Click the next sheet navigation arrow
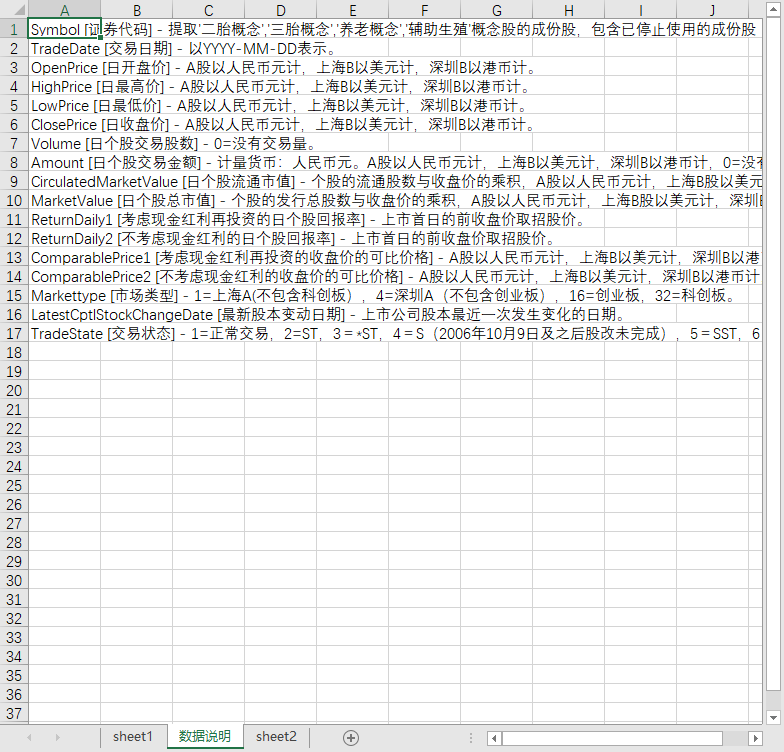The height and width of the screenshot is (752, 784). pyautogui.click(x=58, y=738)
